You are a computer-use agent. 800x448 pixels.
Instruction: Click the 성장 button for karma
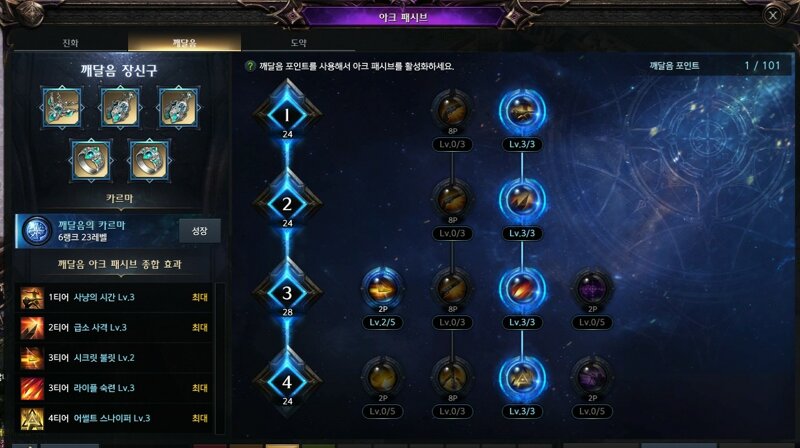pos(199,231)
